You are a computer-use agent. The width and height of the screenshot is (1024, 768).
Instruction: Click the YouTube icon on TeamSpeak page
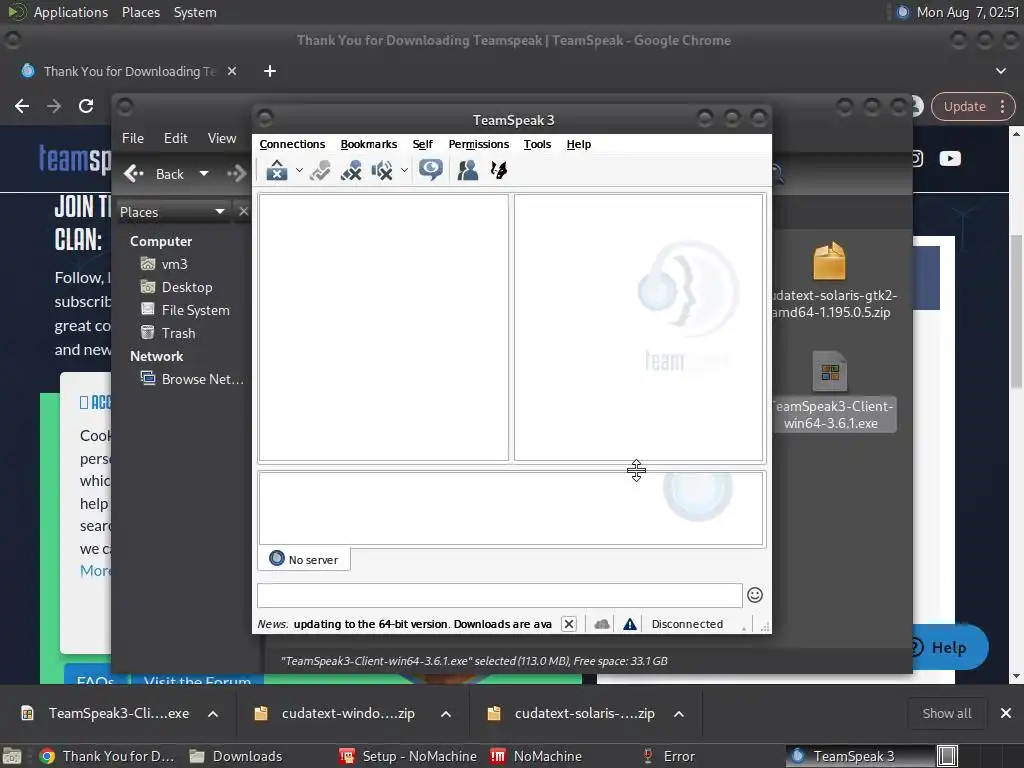950,159
